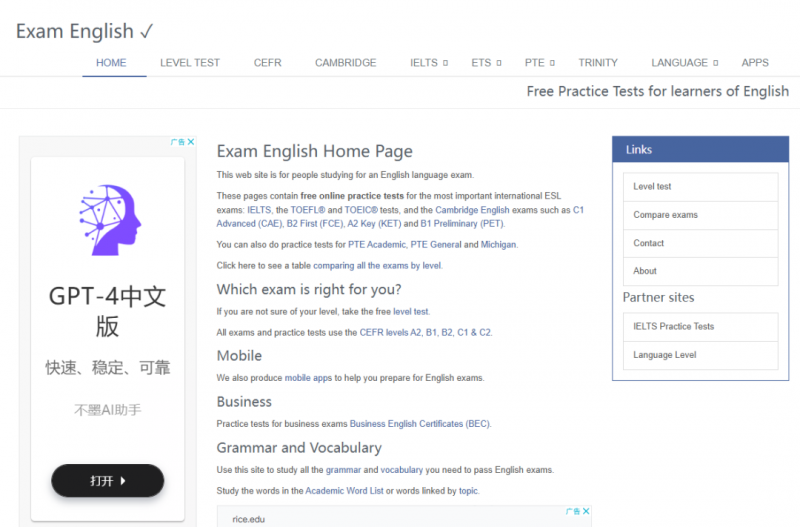Click the Exam English checkmark logo

click(85, 31)
